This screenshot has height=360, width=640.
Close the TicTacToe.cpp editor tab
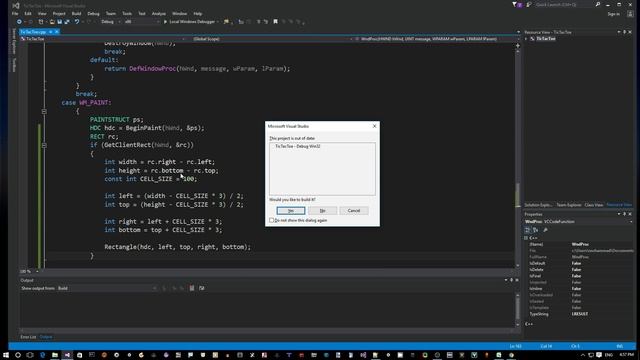[x=57, y=32]
